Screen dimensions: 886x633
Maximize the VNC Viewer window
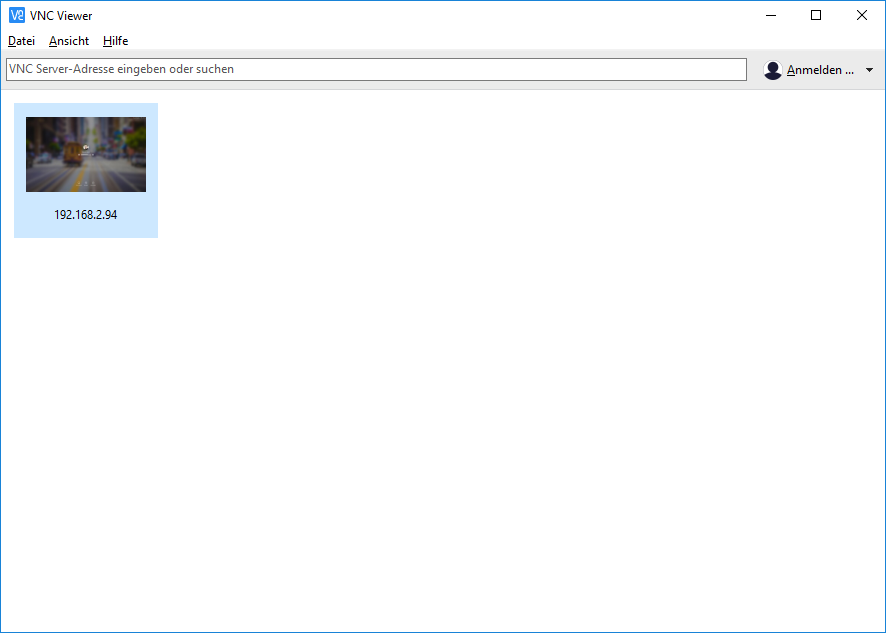[x=816, y=15]
